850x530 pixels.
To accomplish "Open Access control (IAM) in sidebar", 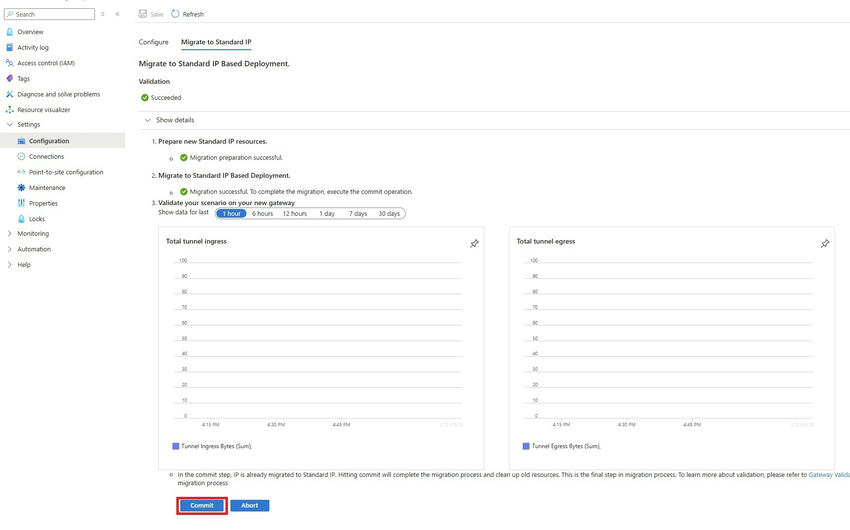I will (x=45, y=63).
